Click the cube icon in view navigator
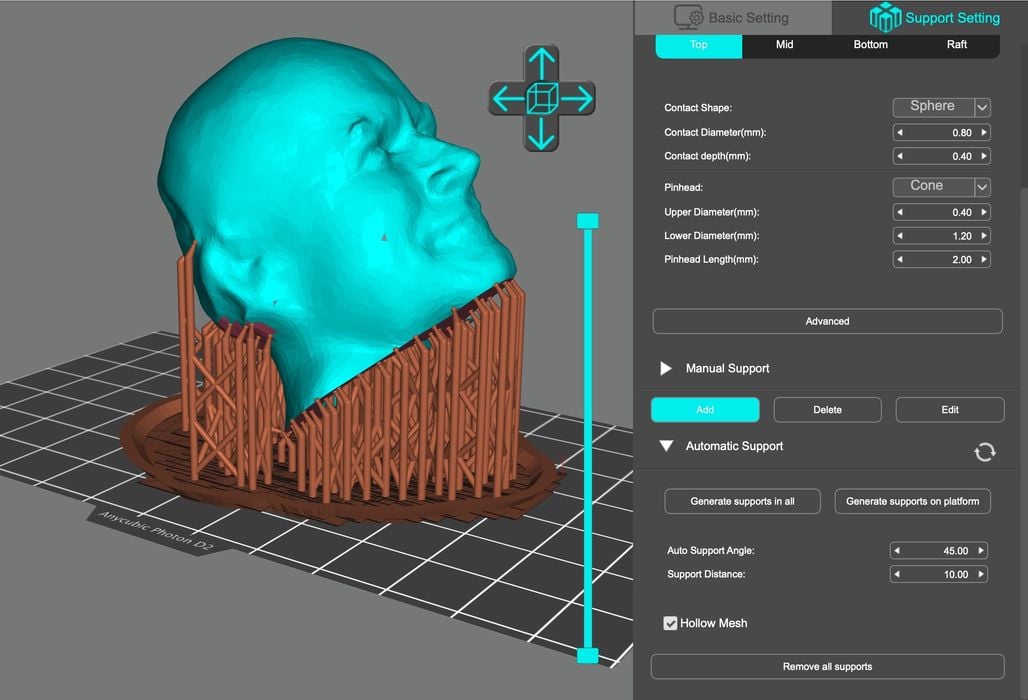1028x700 pixels. [x=541, y=98]
